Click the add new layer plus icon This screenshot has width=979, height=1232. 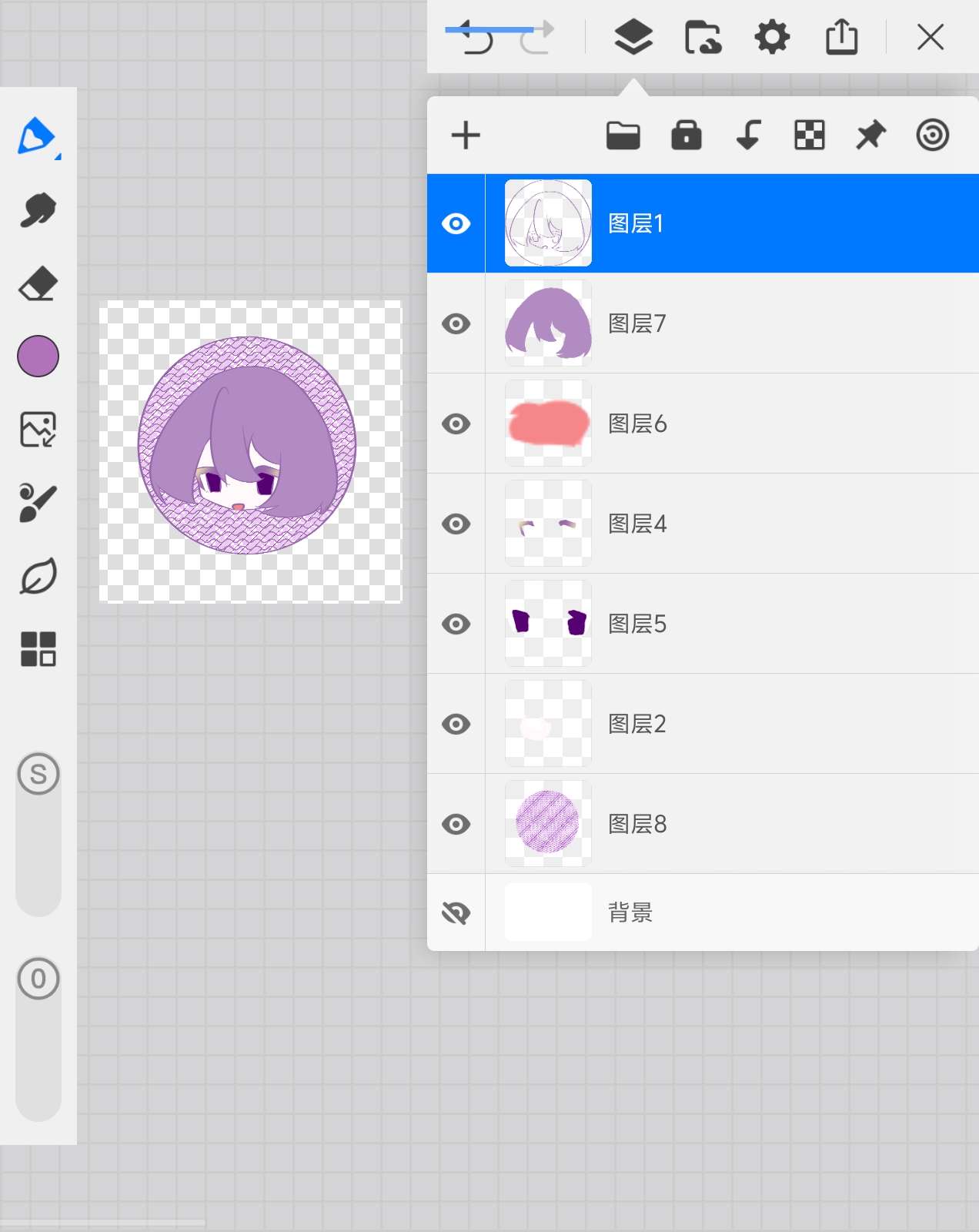click(x=466, y=136)
